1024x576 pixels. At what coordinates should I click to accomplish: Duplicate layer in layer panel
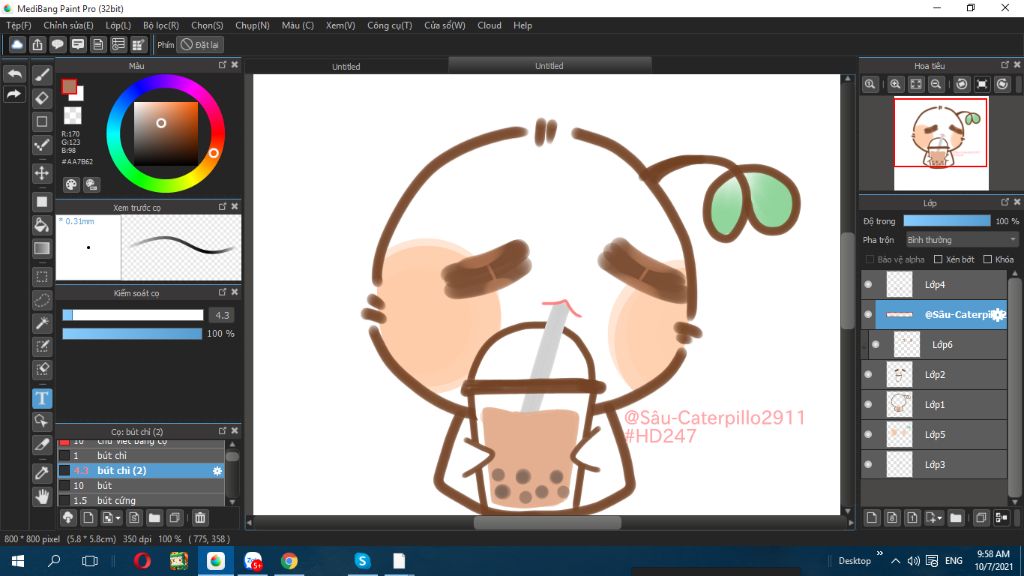(980, 518)
